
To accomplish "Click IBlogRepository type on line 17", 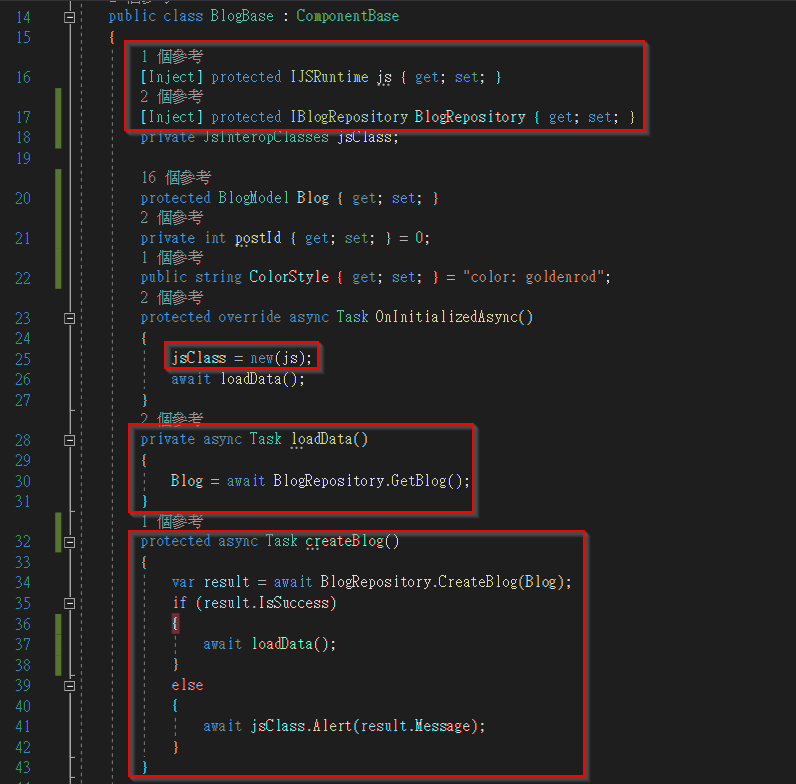I will pyautogui.click(x=349, y=117).
